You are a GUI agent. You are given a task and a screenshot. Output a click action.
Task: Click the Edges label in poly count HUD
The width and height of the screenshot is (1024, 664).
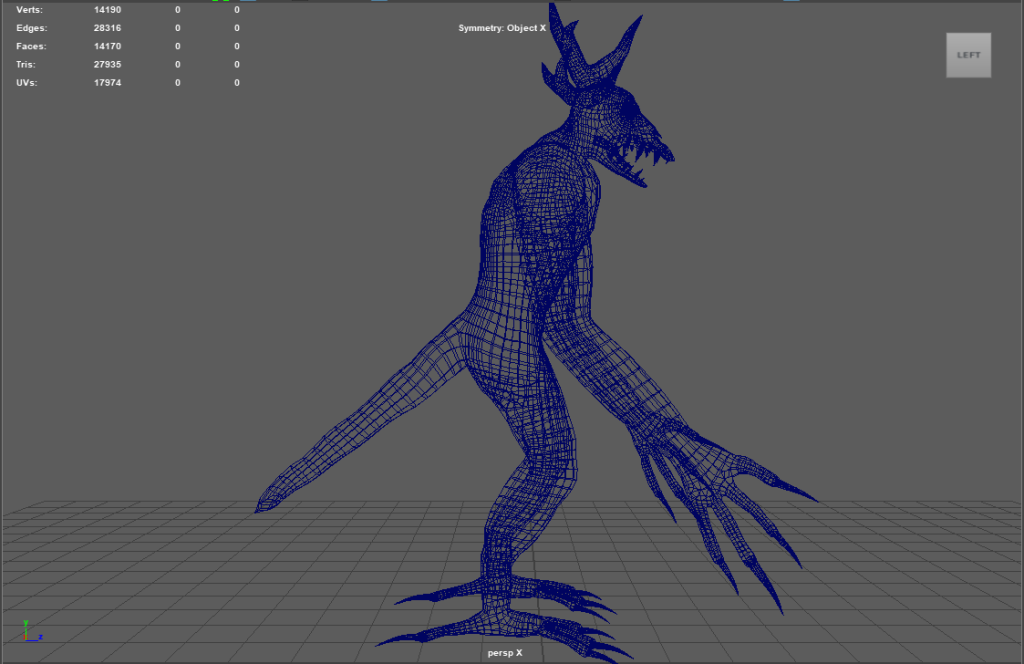click(x=32, y=28)
